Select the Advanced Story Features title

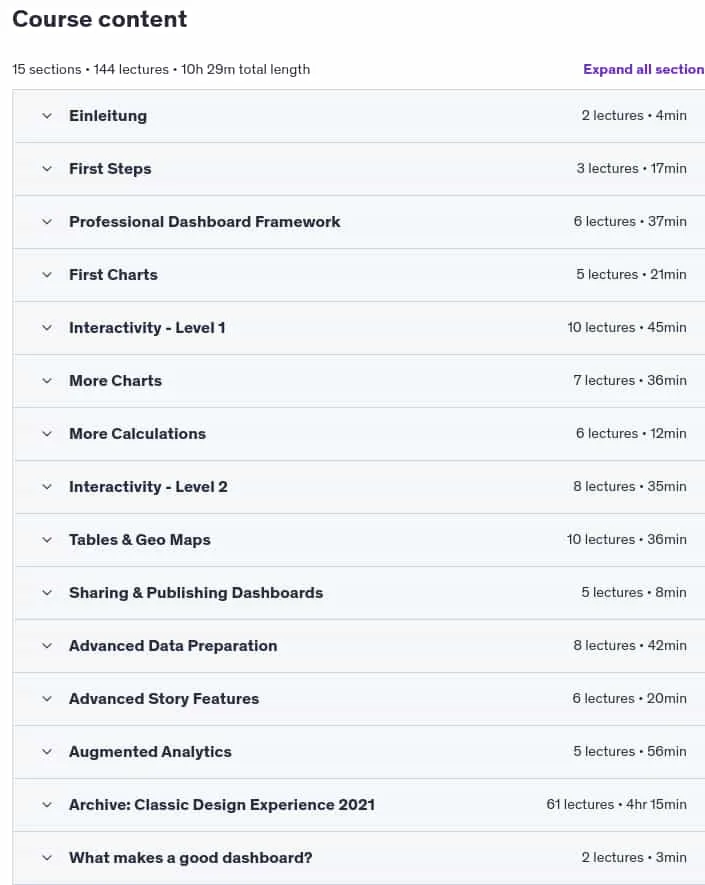164,699
